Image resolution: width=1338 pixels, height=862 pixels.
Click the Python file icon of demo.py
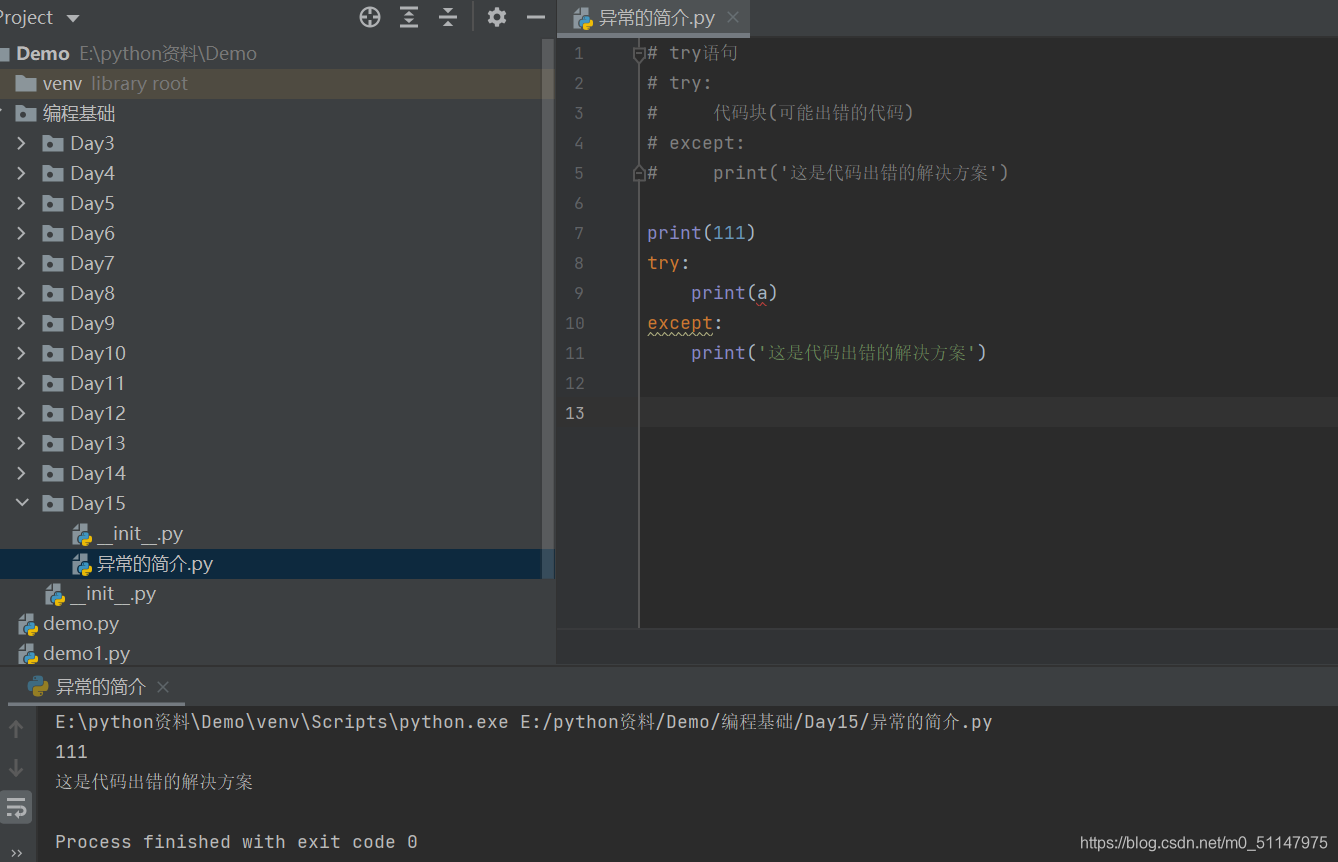(28, 625)
